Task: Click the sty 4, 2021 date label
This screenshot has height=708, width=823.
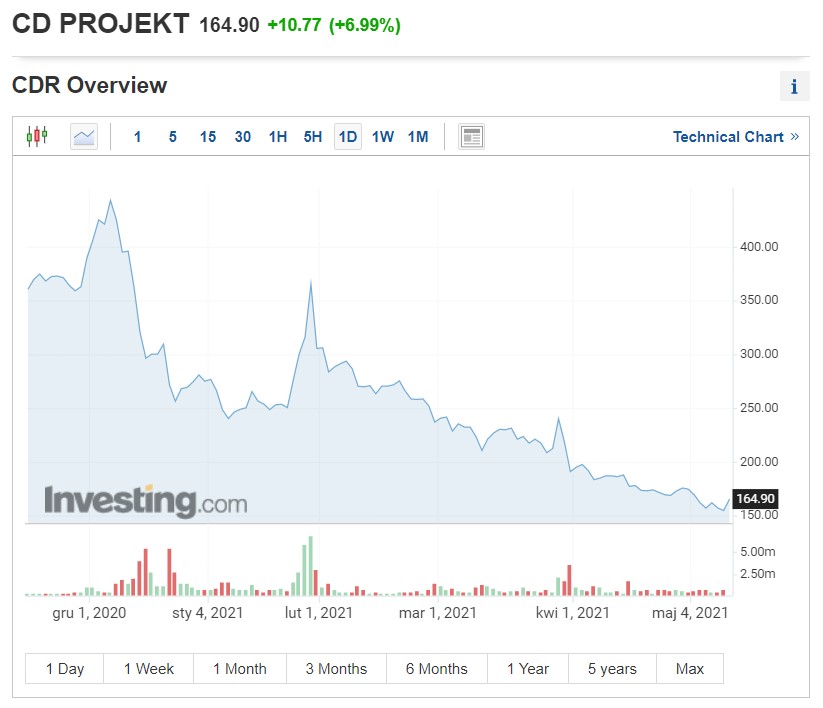Action: (x=208, y=613)
